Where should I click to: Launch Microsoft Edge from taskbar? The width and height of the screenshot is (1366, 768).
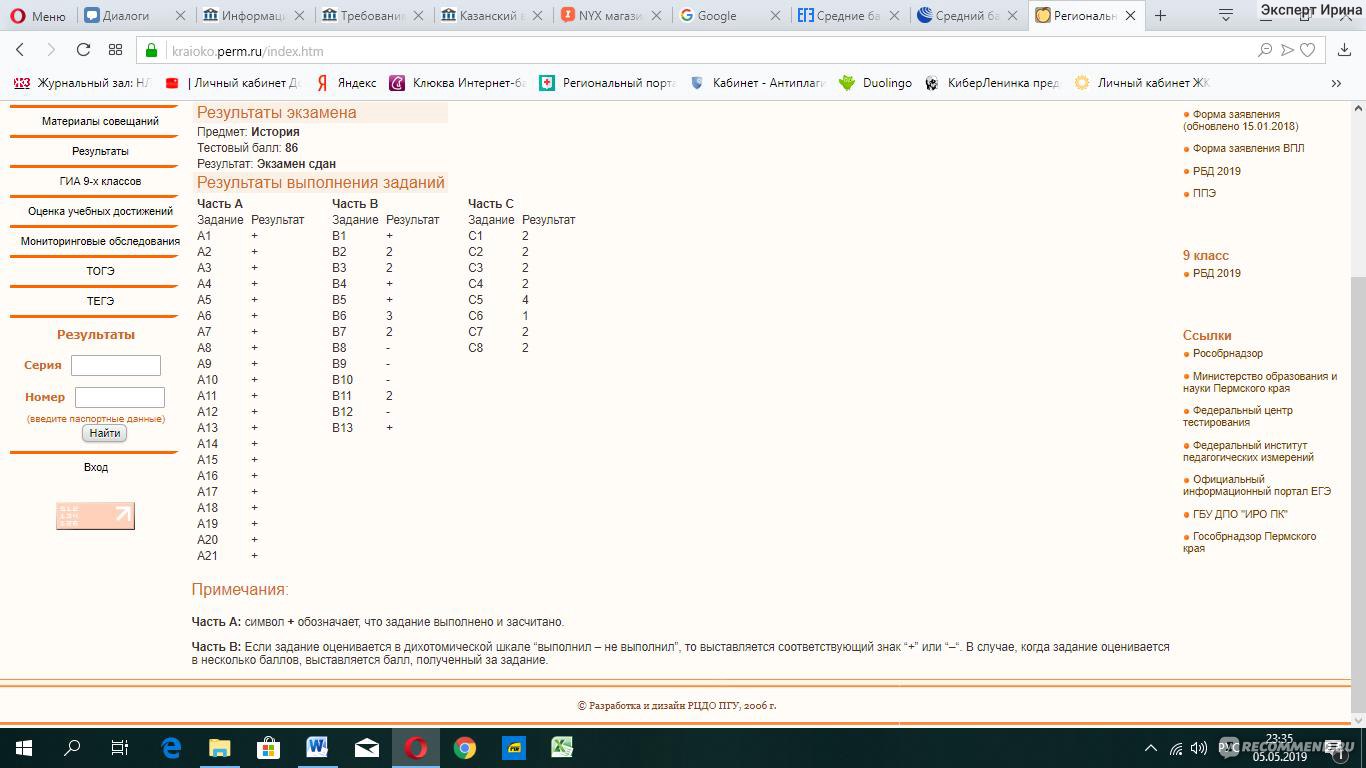(170, 747)
